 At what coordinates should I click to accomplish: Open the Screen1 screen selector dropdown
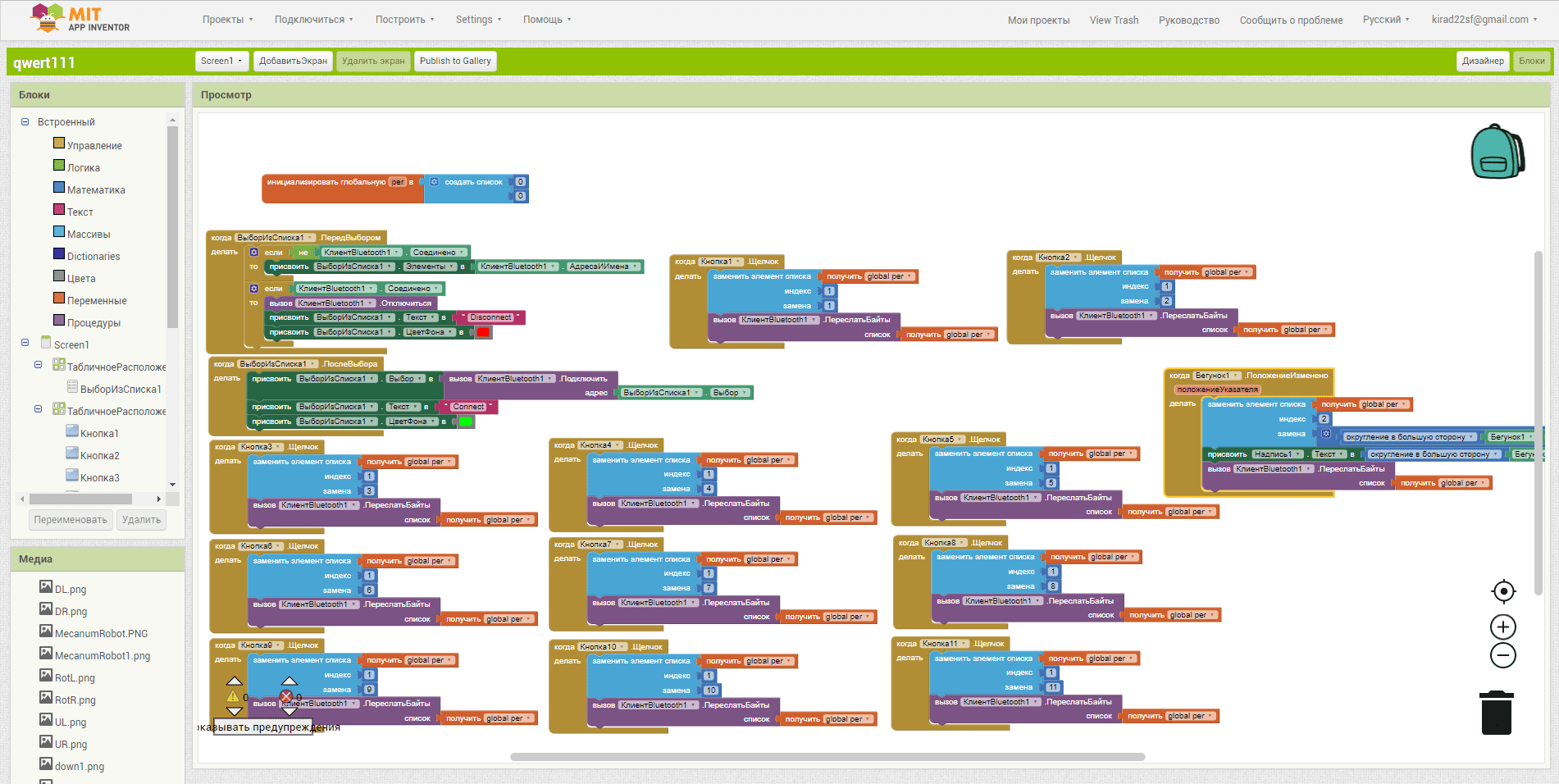[221, 61]
